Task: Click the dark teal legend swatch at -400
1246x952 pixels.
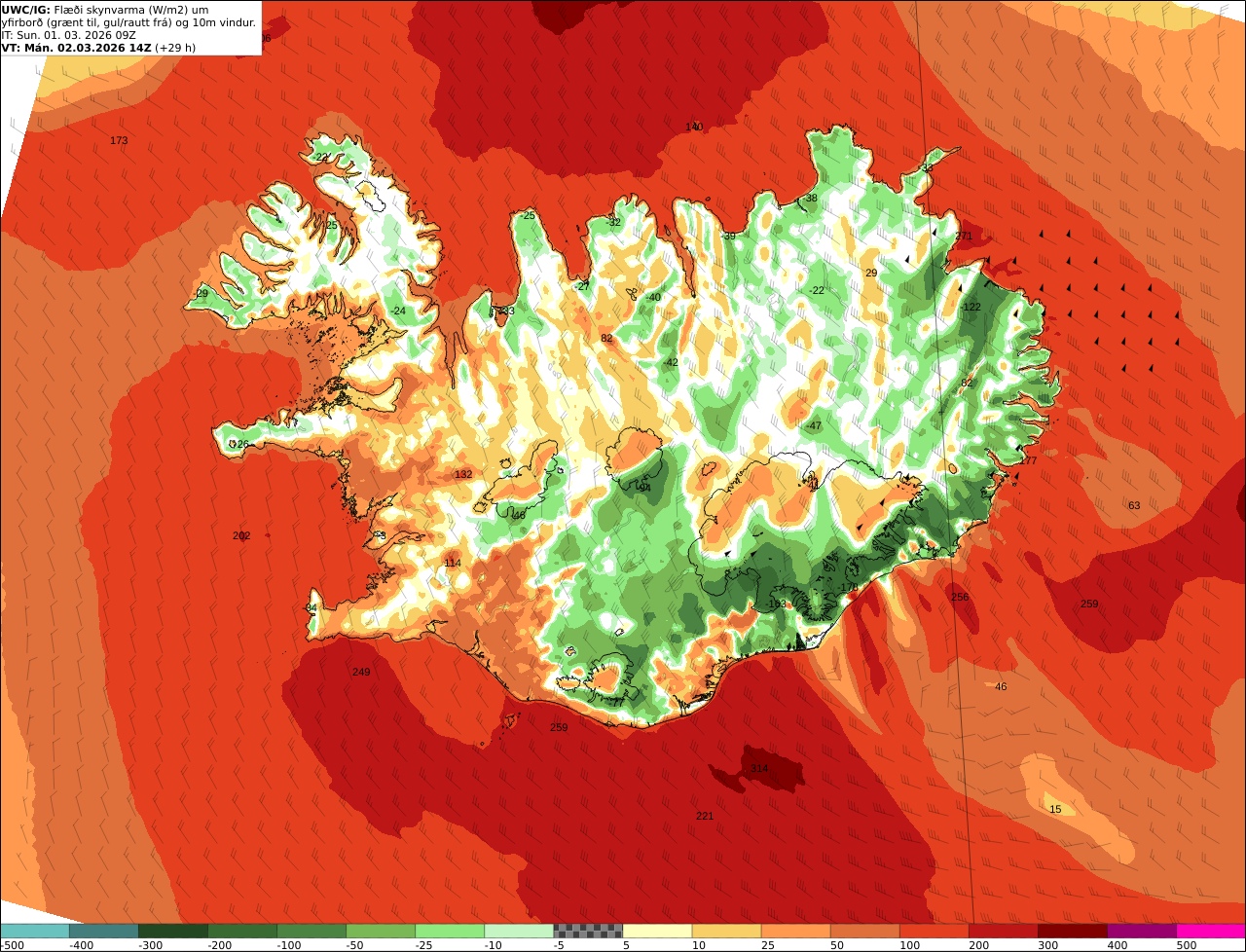Action: (x=103, y=931)
